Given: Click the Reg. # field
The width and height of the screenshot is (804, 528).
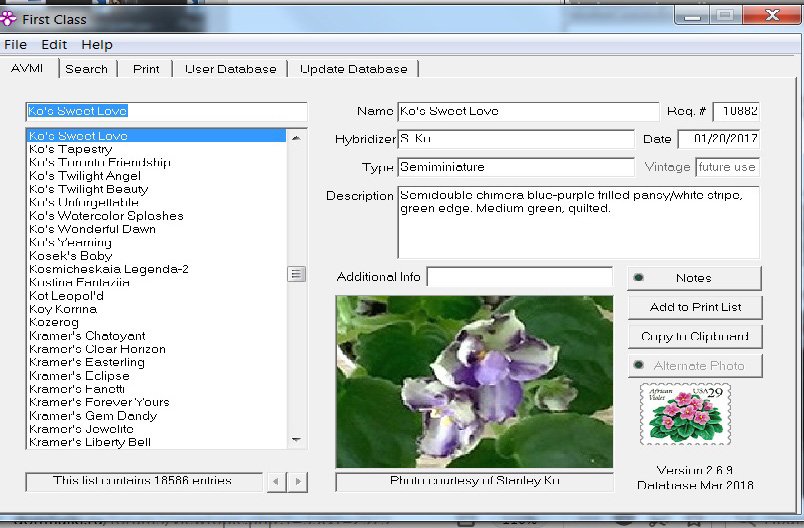Looking at the screenshot, I should click(736, 111).
